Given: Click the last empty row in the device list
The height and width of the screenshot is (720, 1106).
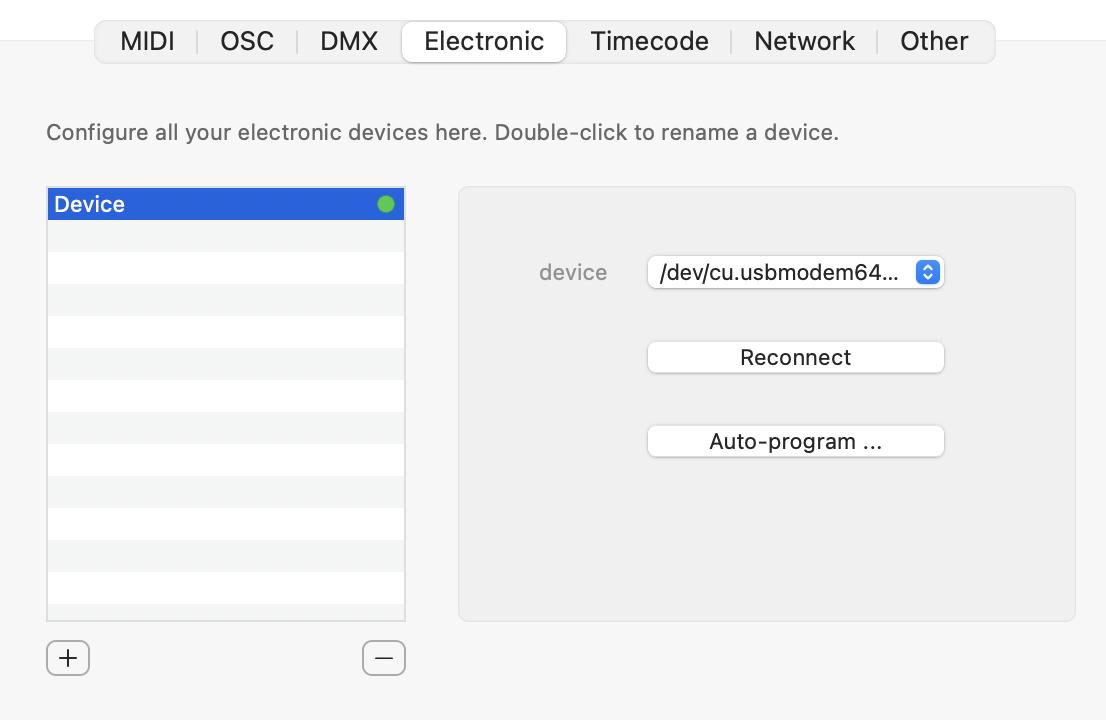Looking at the screenshot, I should (x=226, y=612).
